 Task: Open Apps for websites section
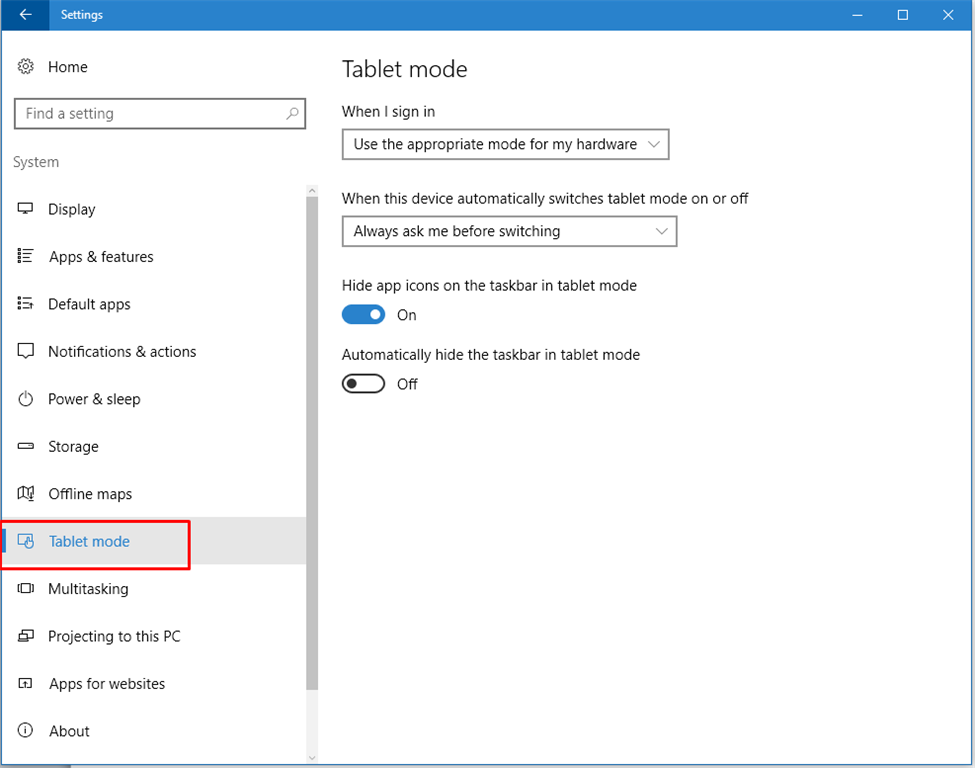click(154, 683)
